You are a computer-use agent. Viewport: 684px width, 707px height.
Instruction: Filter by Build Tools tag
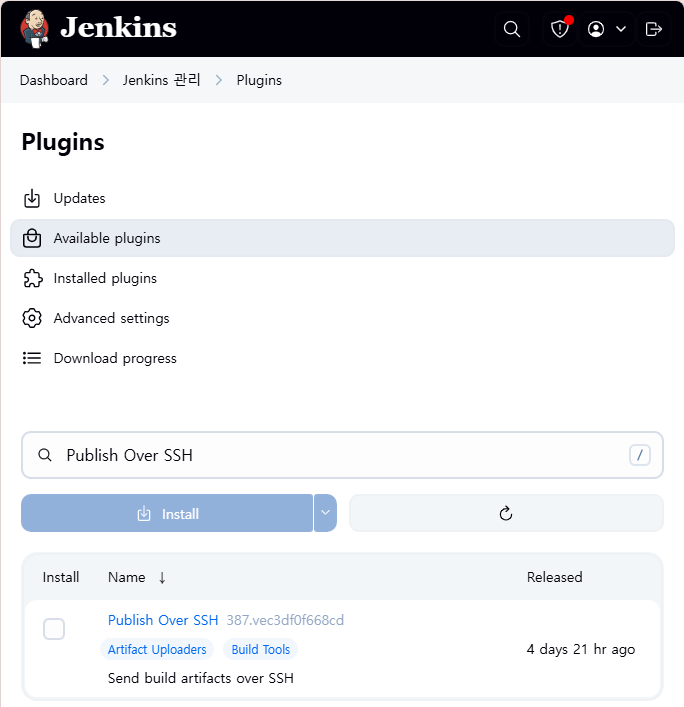(x=261, y=649)
